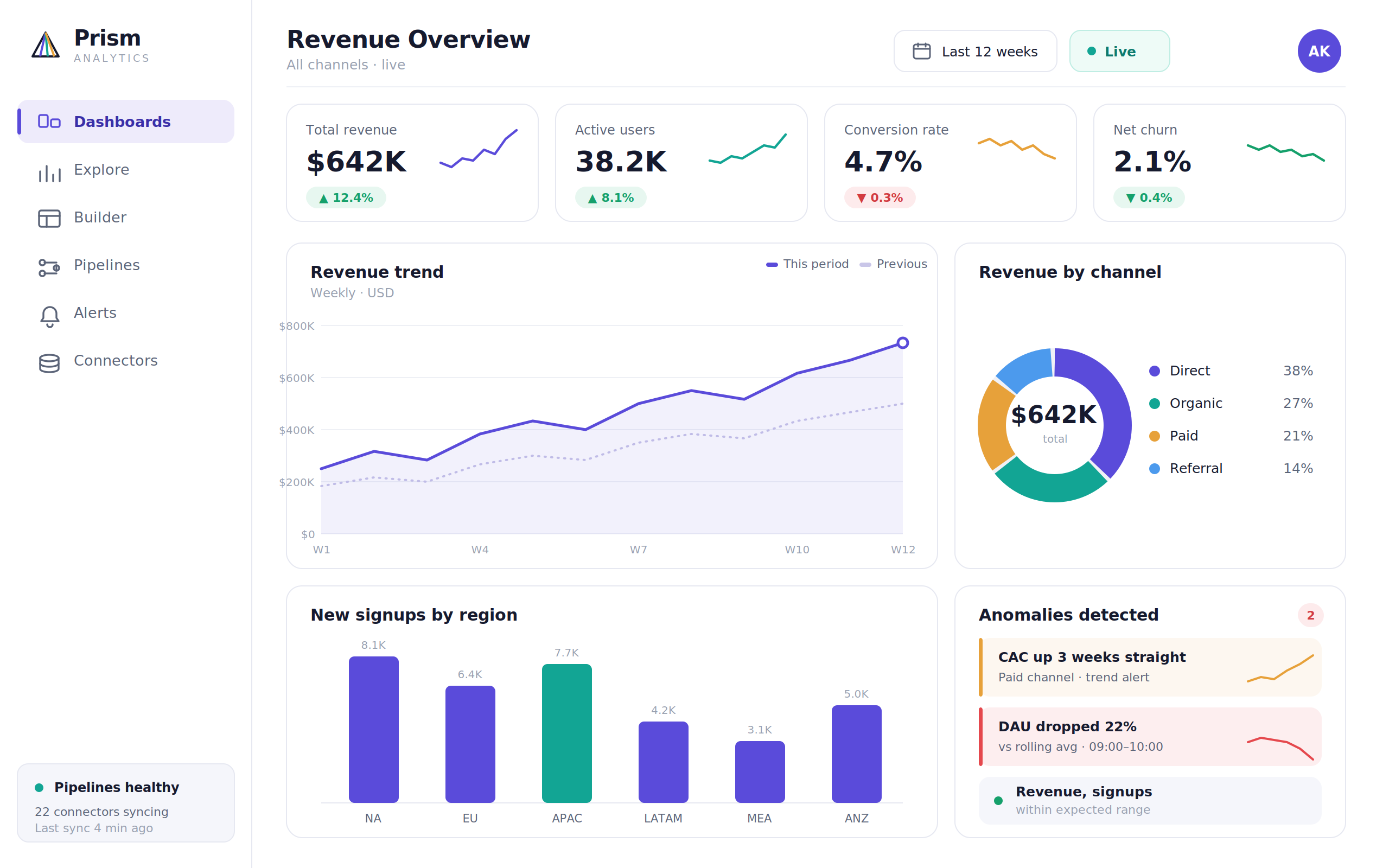Click the Dashboards grid icon

49,122
